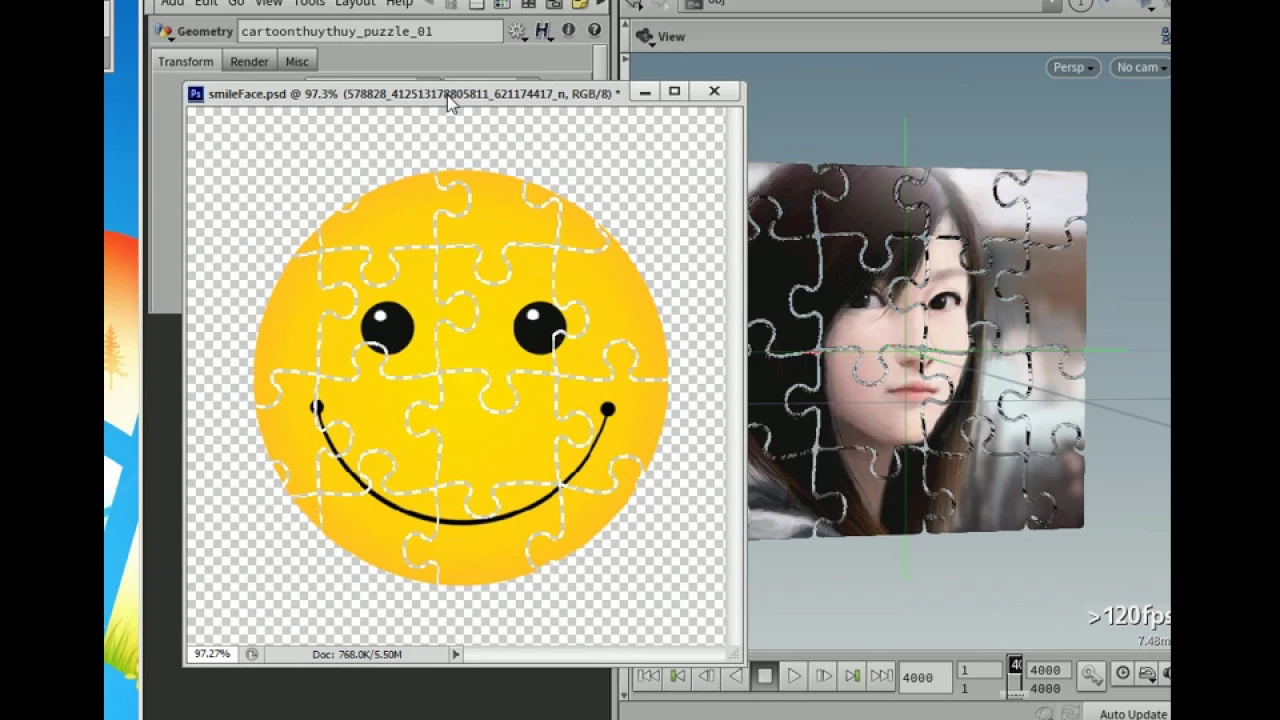Play the animation forward
This screenshot has height=720, width=1280.
794,677
